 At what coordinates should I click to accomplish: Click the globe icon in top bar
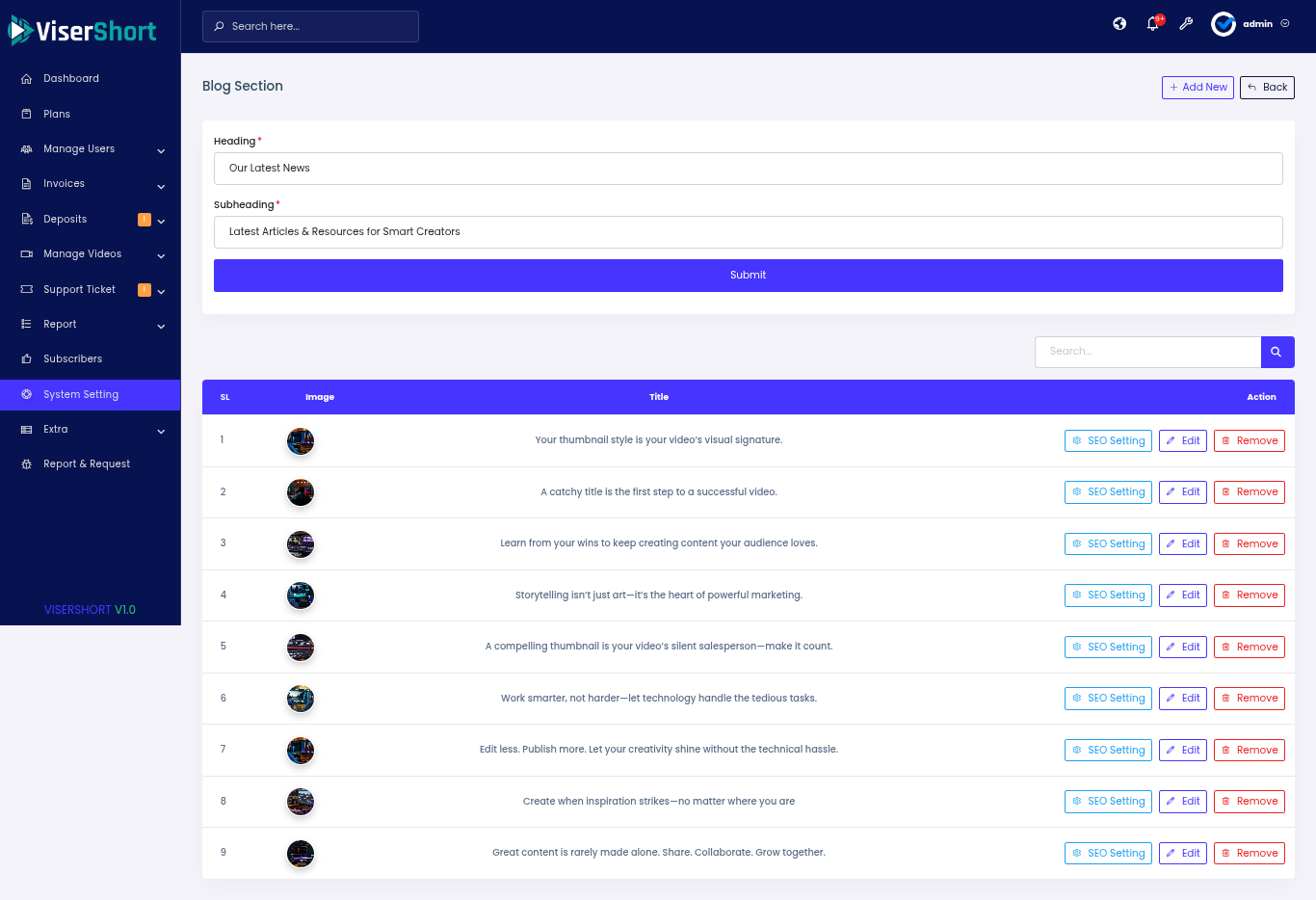[1119, 24]
